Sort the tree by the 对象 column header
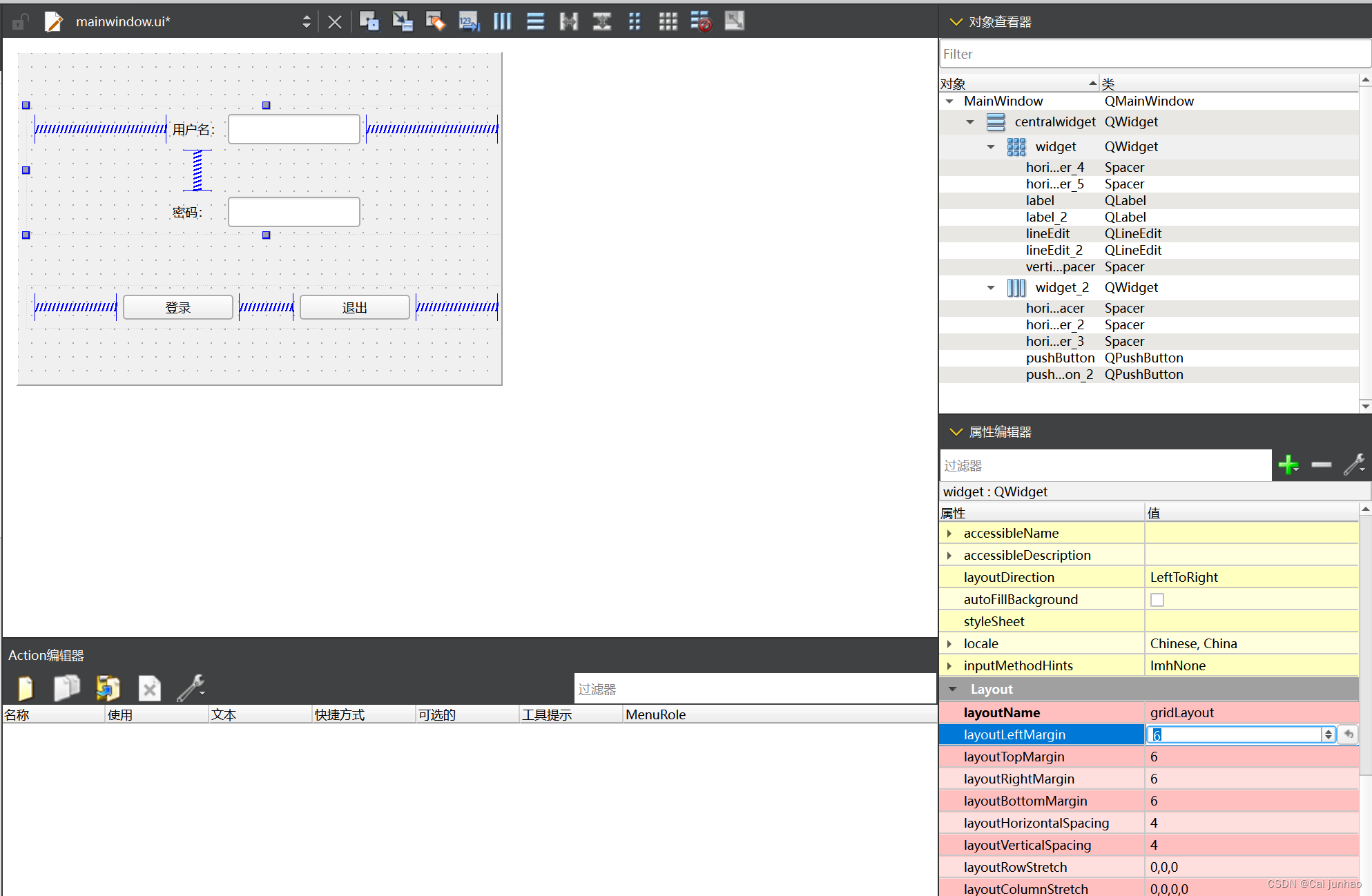This screenshot has width=1372, height=896. (x=1019, y=84)
